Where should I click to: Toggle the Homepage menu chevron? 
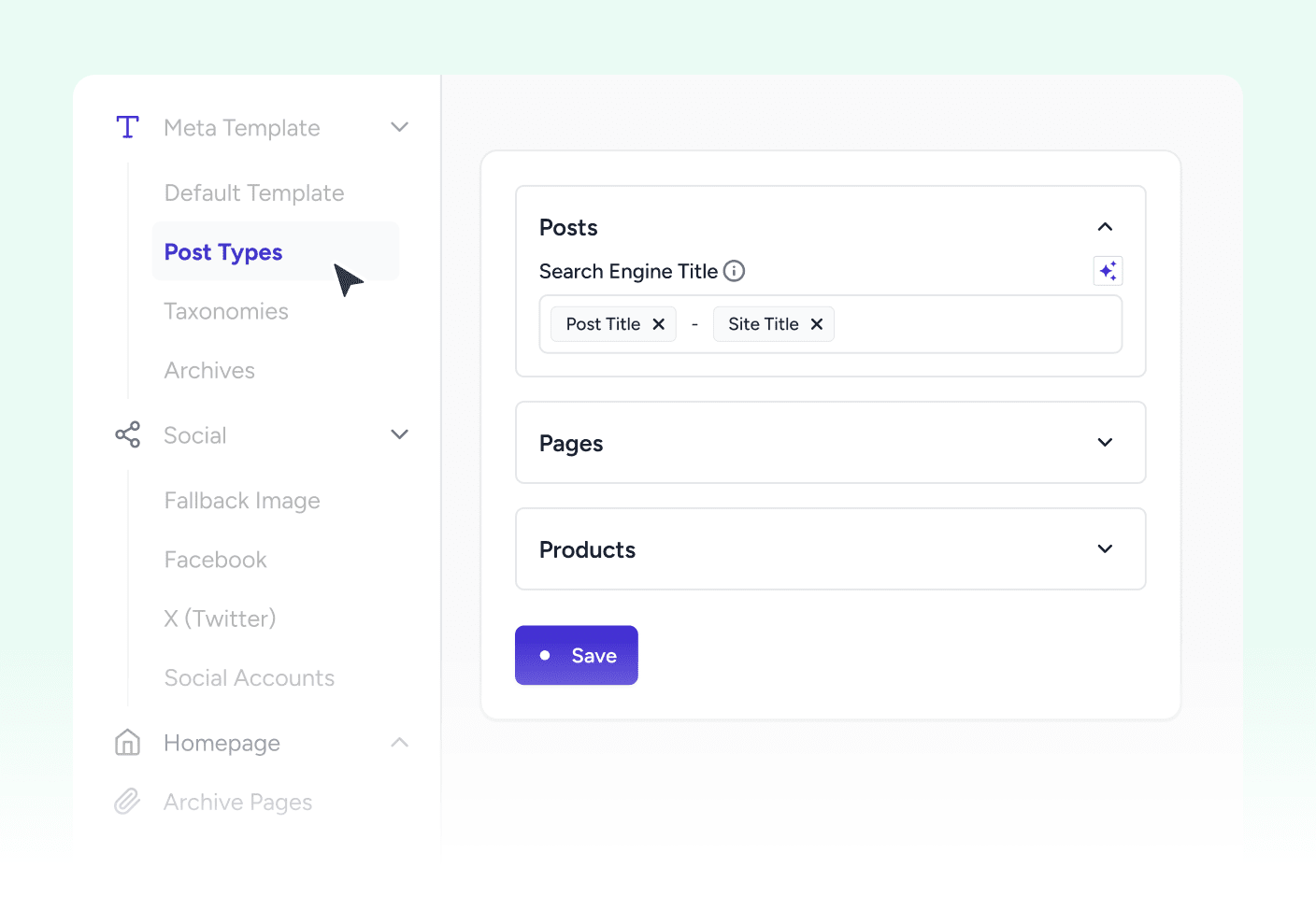pos(400,743)
